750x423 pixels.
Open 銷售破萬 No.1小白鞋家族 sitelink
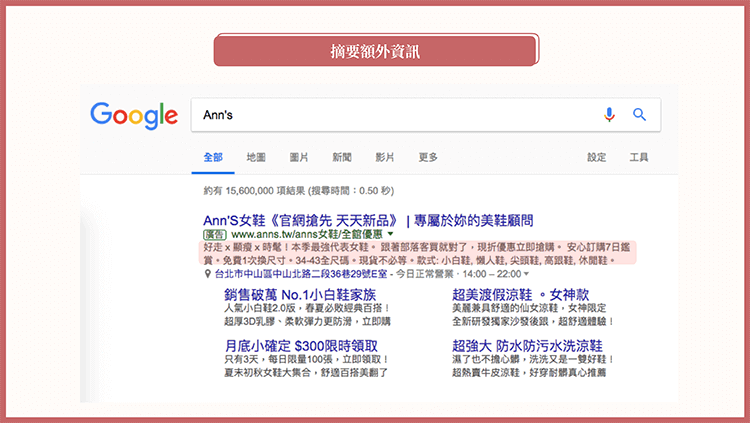[x=300, y=295]
